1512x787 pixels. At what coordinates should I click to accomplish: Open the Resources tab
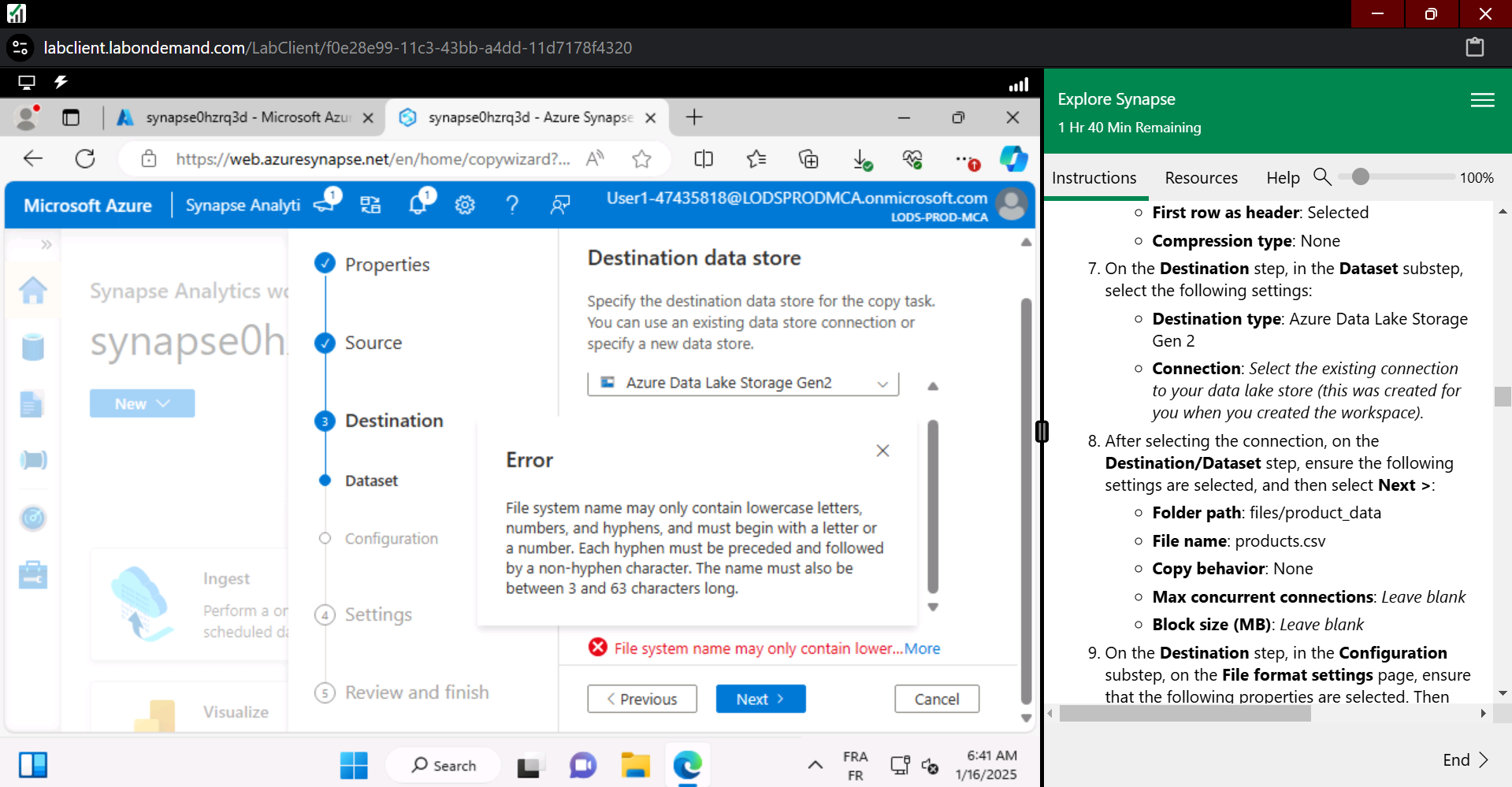(x=1201, y=178)
